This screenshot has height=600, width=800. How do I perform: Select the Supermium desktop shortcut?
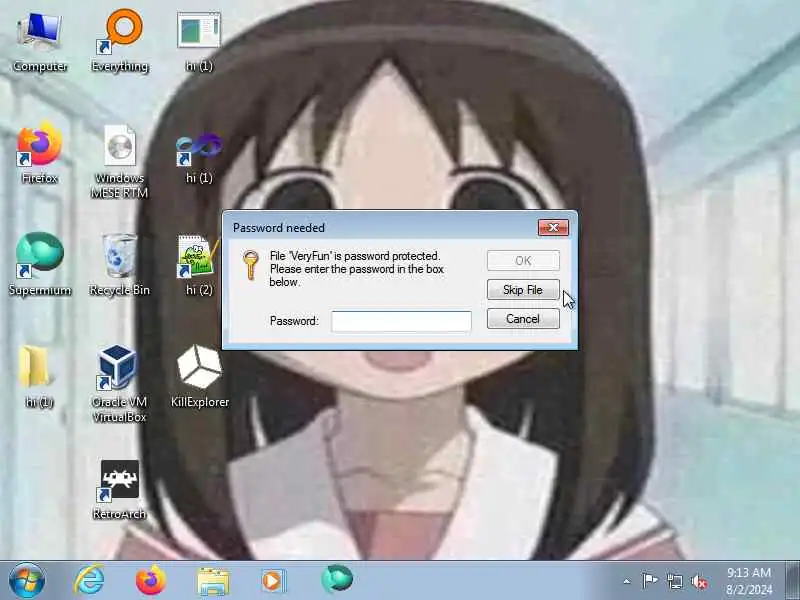pyautogui.click(x=40, y=264)
